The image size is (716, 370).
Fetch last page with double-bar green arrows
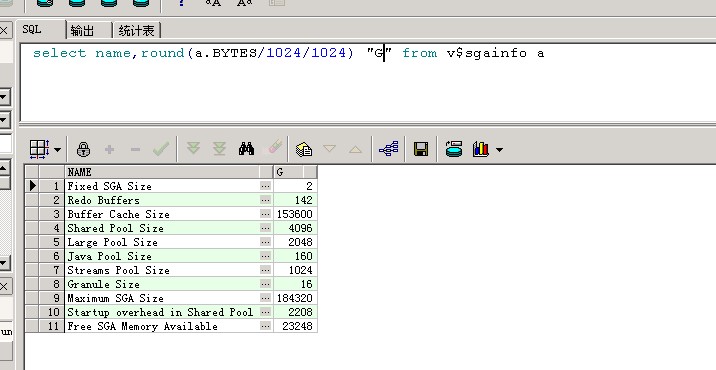tap(220, 148)
